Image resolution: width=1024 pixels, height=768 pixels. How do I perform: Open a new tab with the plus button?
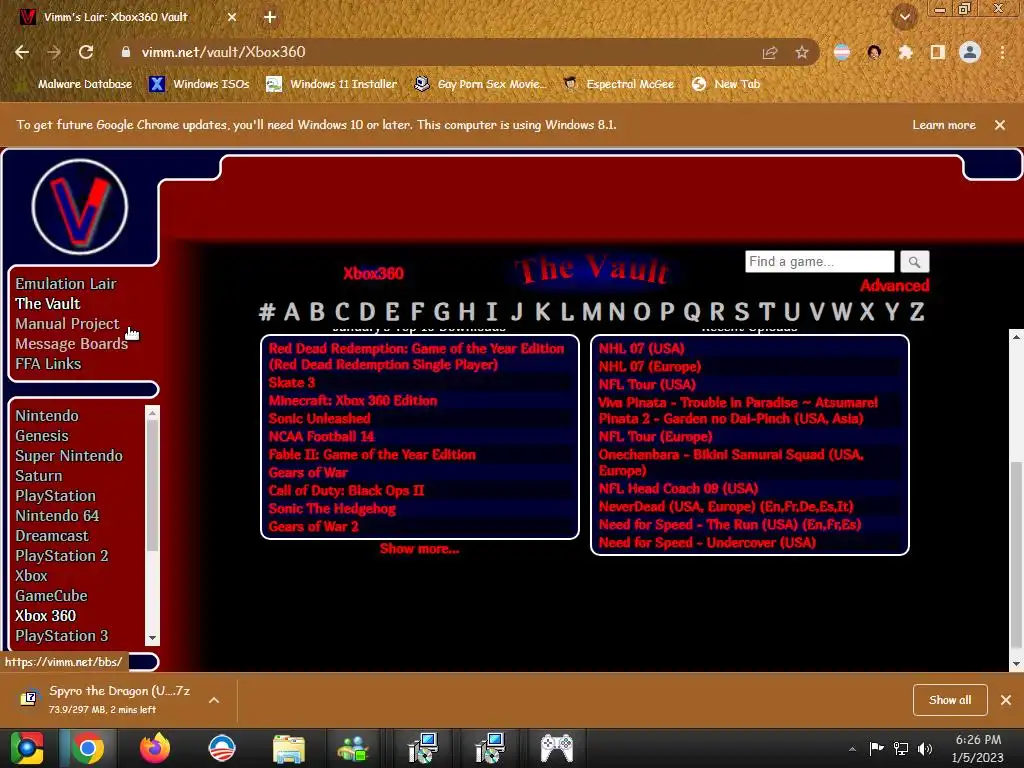point(270,18)
